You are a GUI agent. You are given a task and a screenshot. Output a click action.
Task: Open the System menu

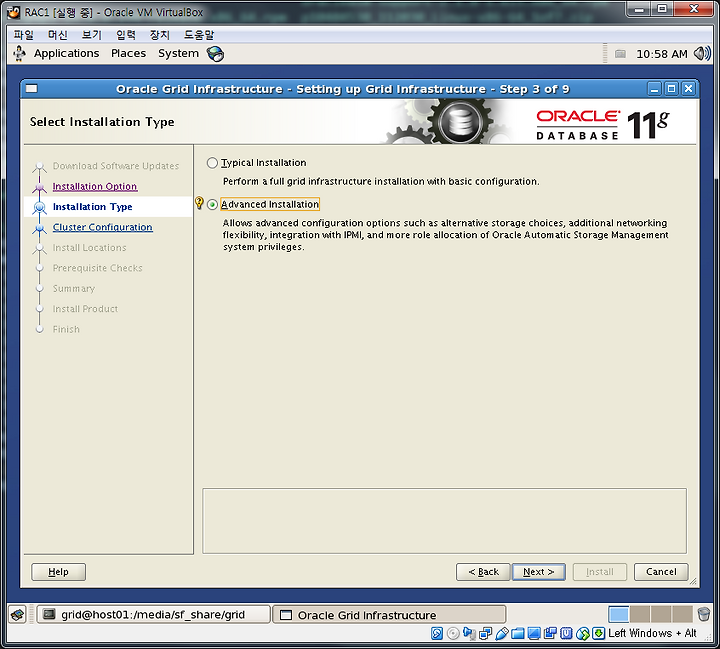178,53
